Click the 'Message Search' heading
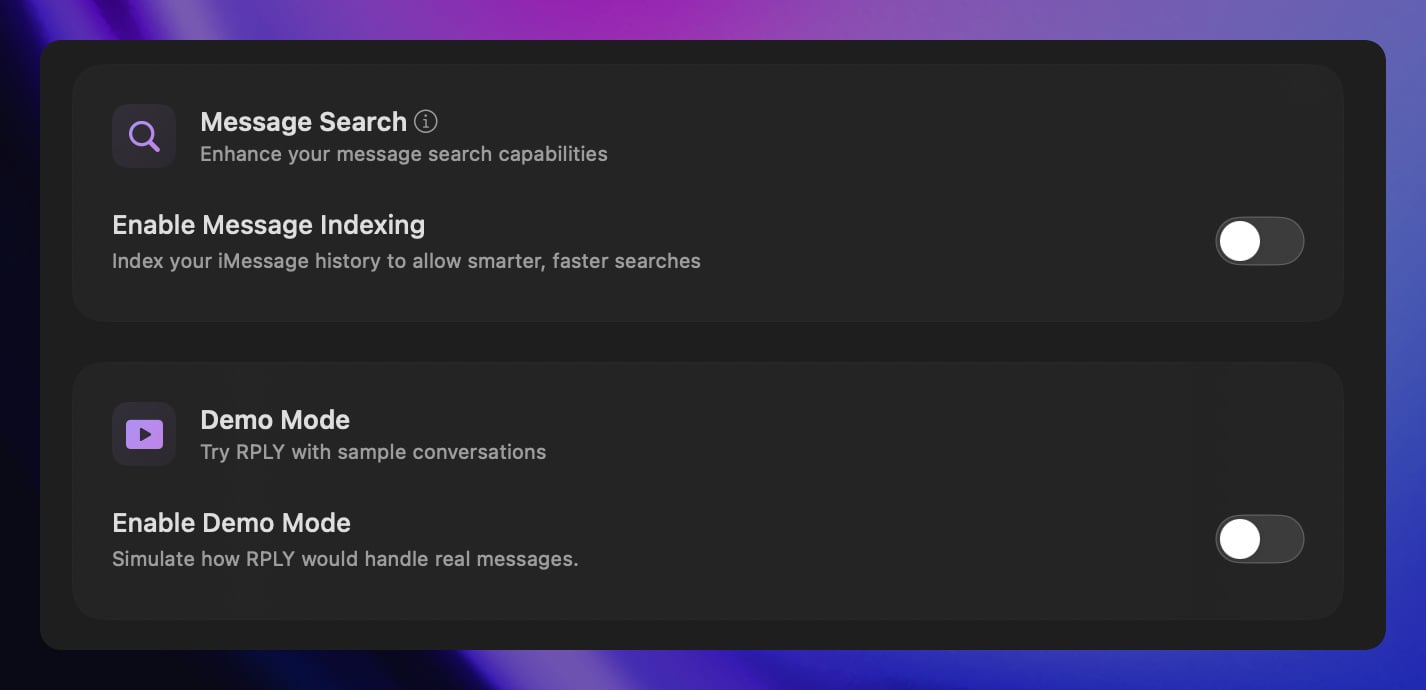 303,121
